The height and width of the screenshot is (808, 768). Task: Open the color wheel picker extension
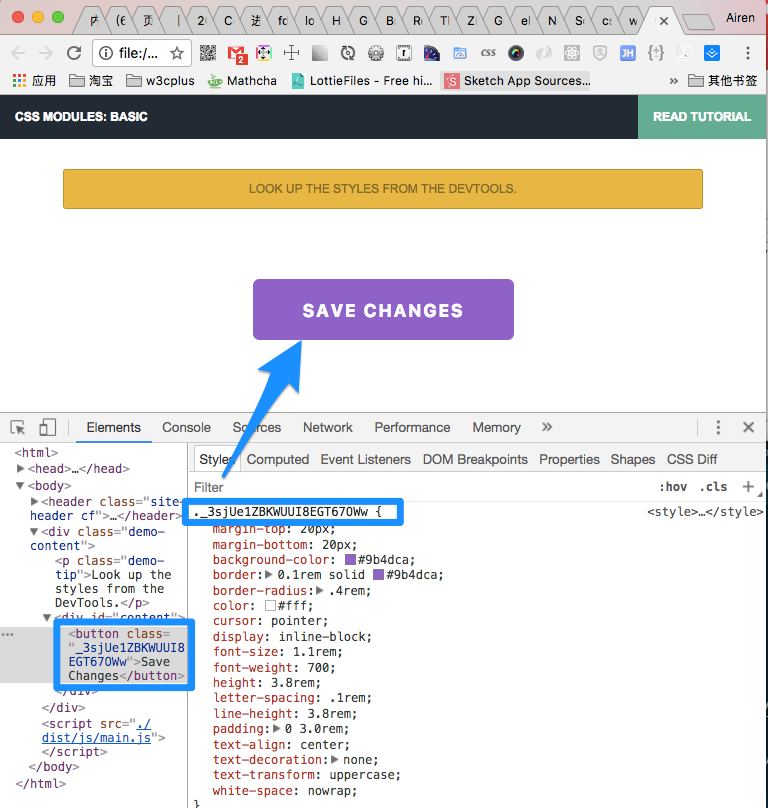click(516, 53)
